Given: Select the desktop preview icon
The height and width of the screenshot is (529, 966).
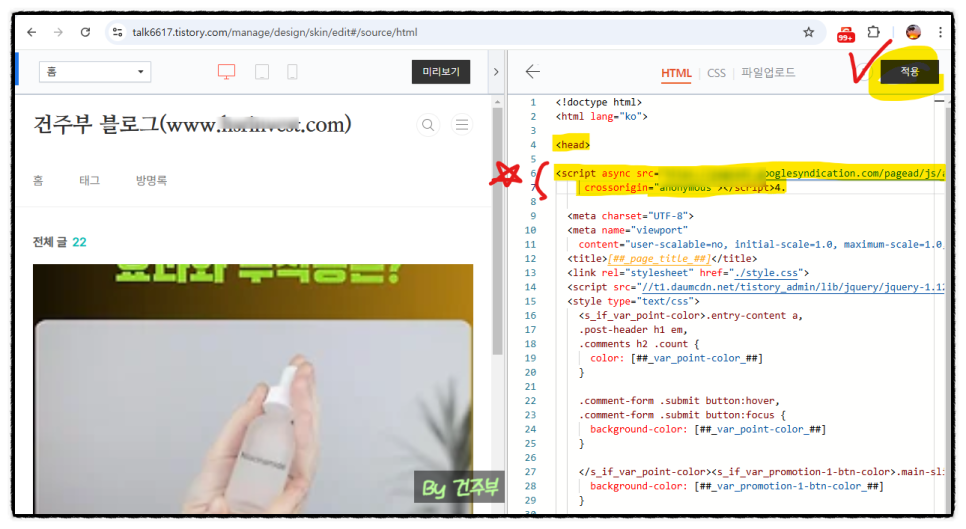Looking at the screenshot, I should coord(227,72).
